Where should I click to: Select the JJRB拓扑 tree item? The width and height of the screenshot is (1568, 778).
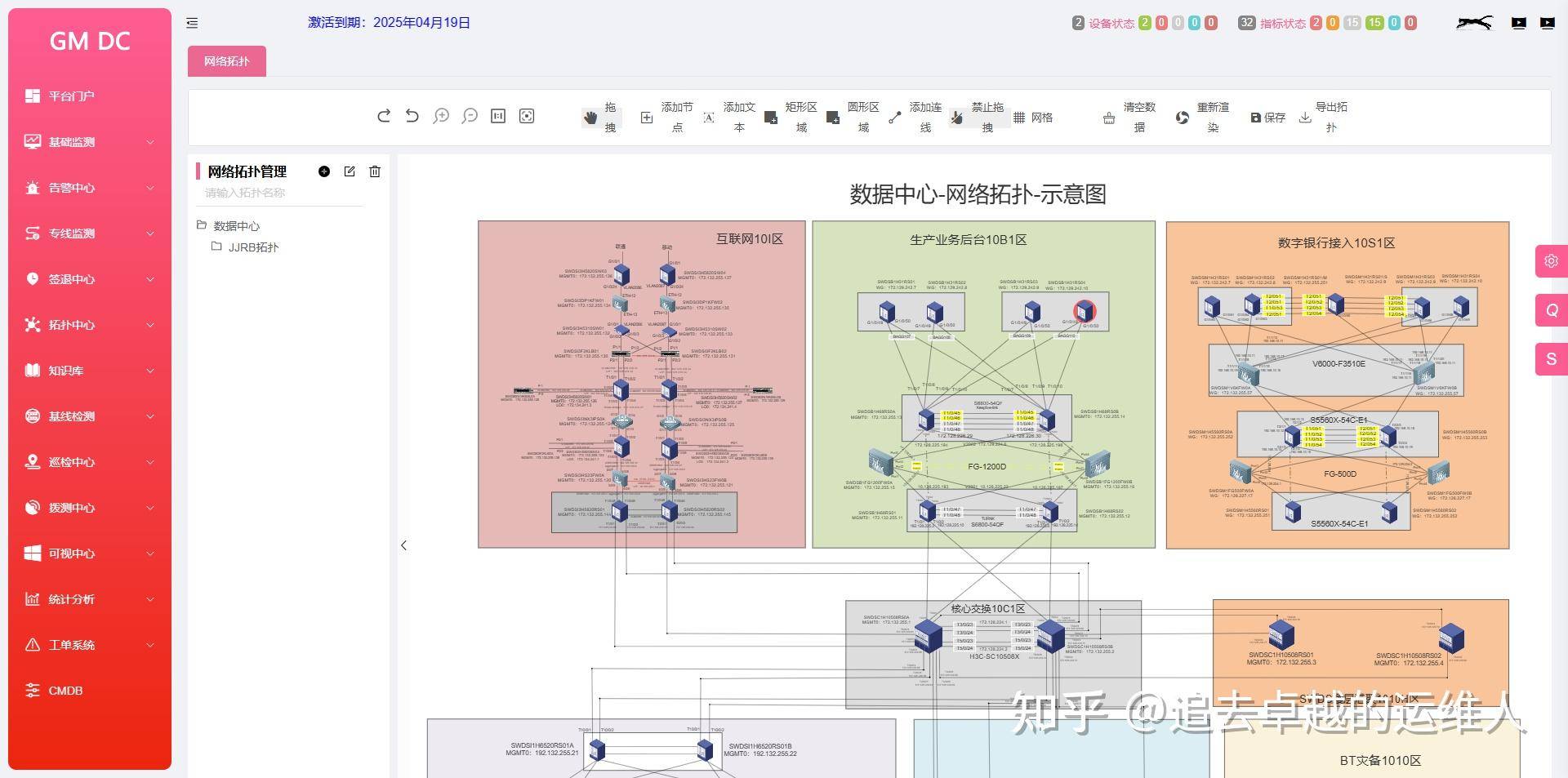(245, 247)
